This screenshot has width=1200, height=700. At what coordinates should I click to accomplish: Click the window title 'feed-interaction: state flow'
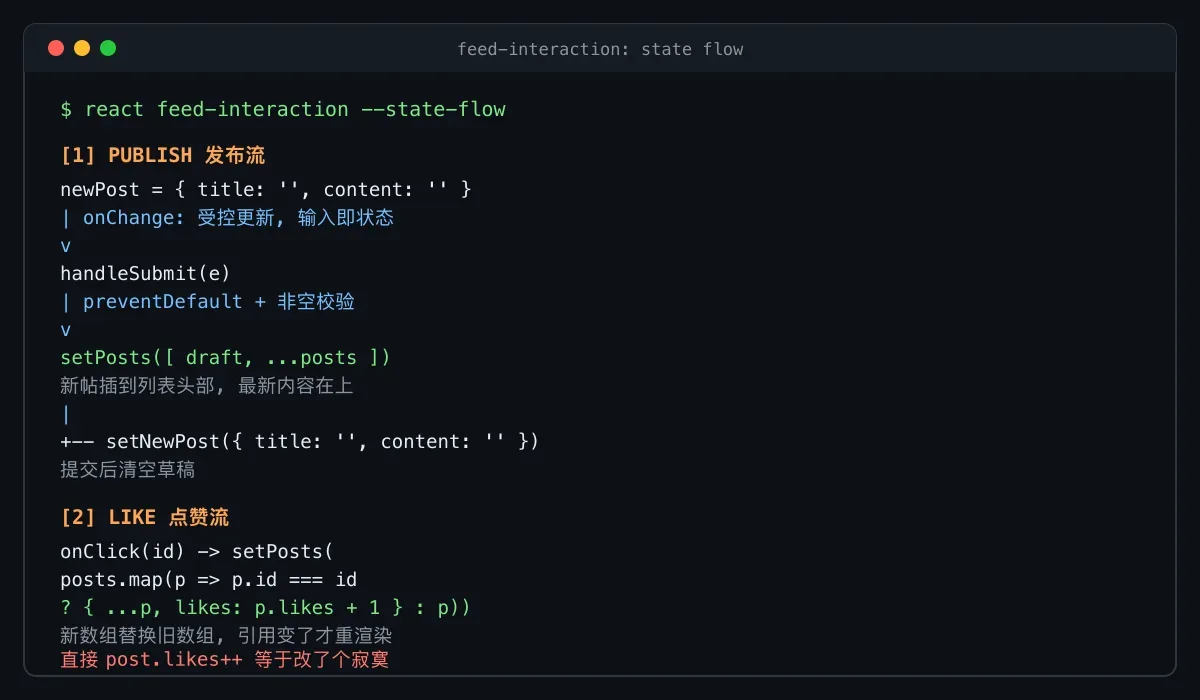(x=600, y=49)
